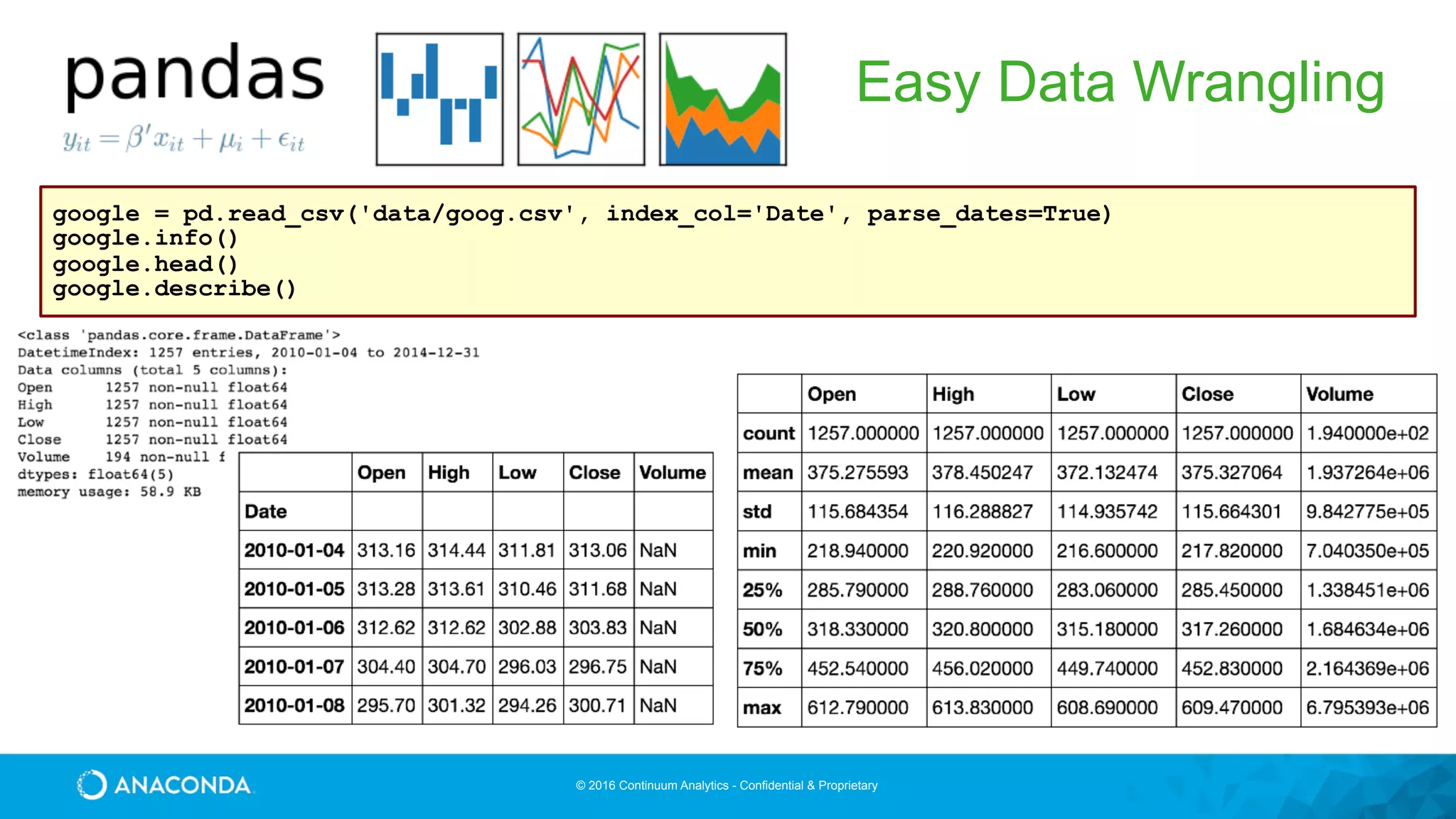The width and height of the screenshot is (1456, 819).
Task: Click the 'Volume 194 non-null' info line
Action: (122, 457)
